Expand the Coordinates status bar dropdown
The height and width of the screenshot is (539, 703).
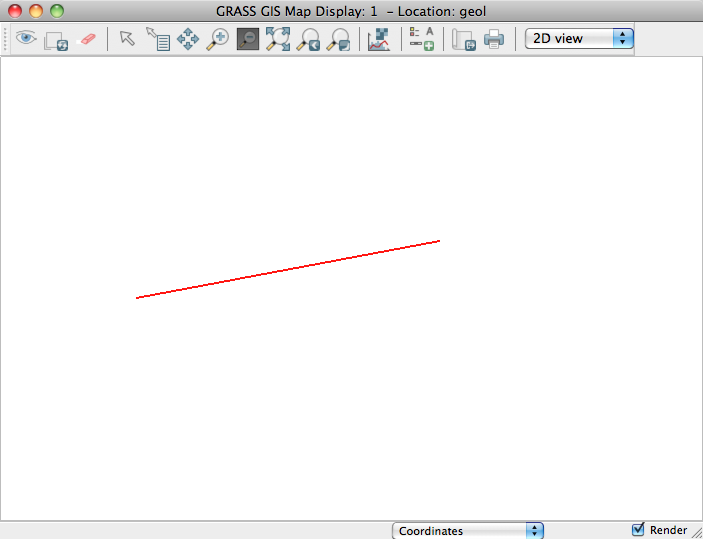coord(467,531)
